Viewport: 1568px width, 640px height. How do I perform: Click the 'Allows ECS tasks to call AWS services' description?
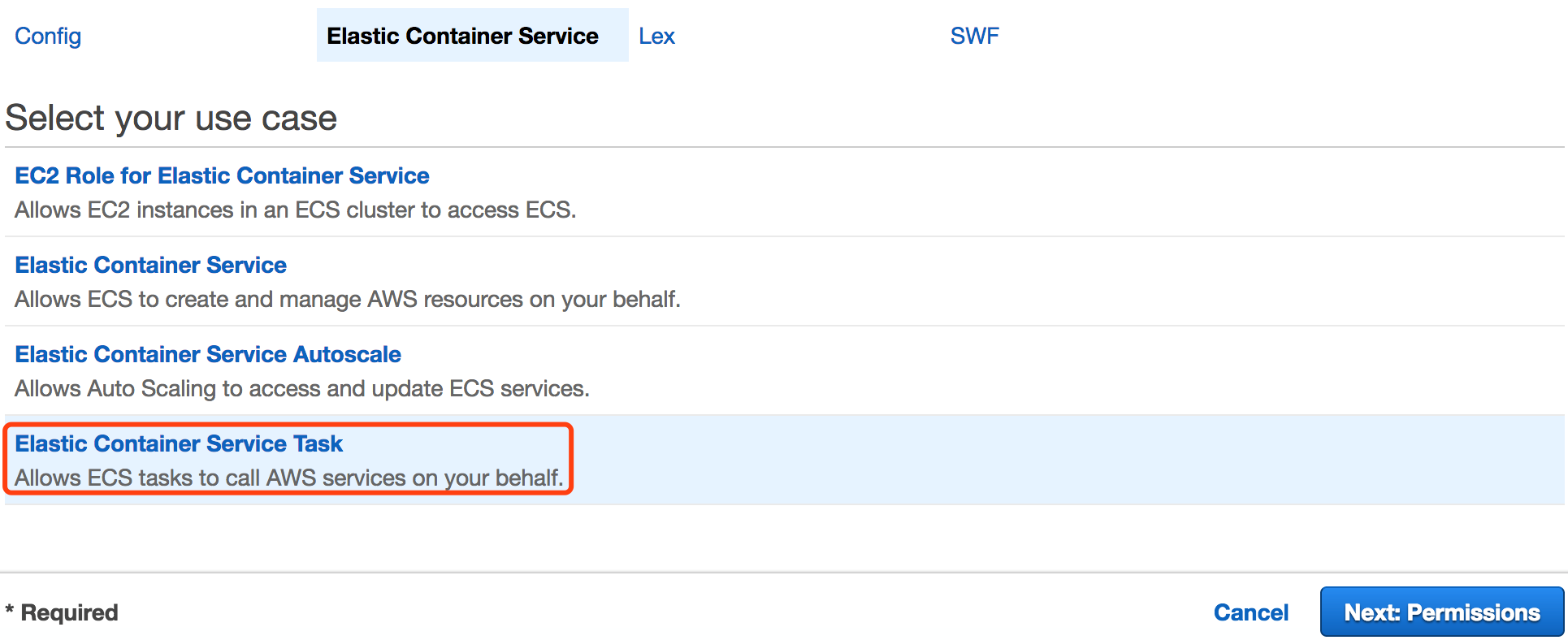(x=288, y=478)
